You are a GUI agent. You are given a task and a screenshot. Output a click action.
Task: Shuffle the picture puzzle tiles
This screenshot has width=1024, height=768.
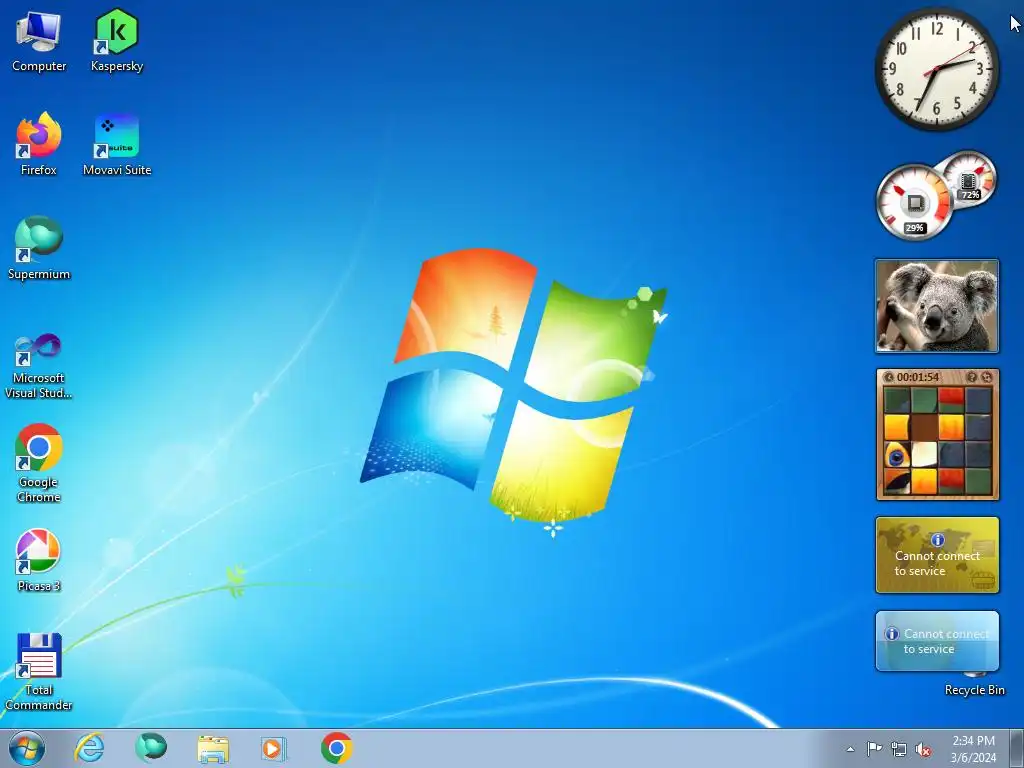click(x=987, y=377)
